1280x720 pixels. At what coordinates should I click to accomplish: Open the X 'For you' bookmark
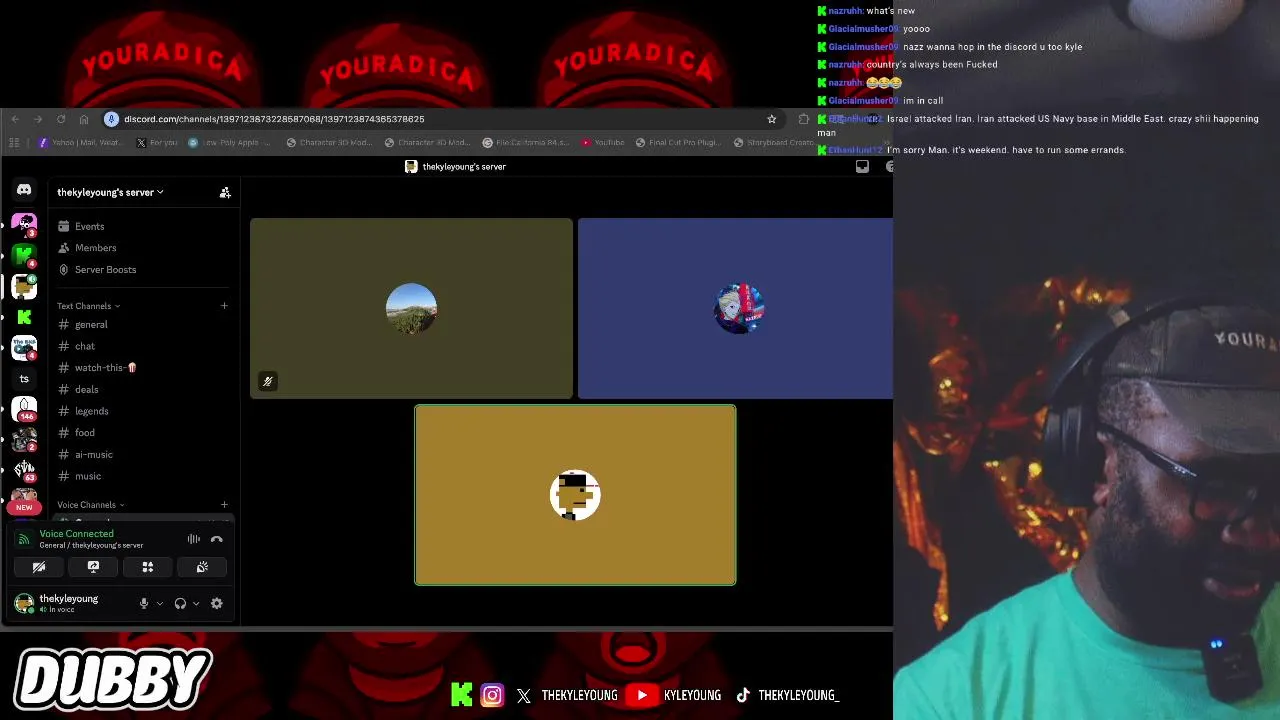(x=157, y=143)
